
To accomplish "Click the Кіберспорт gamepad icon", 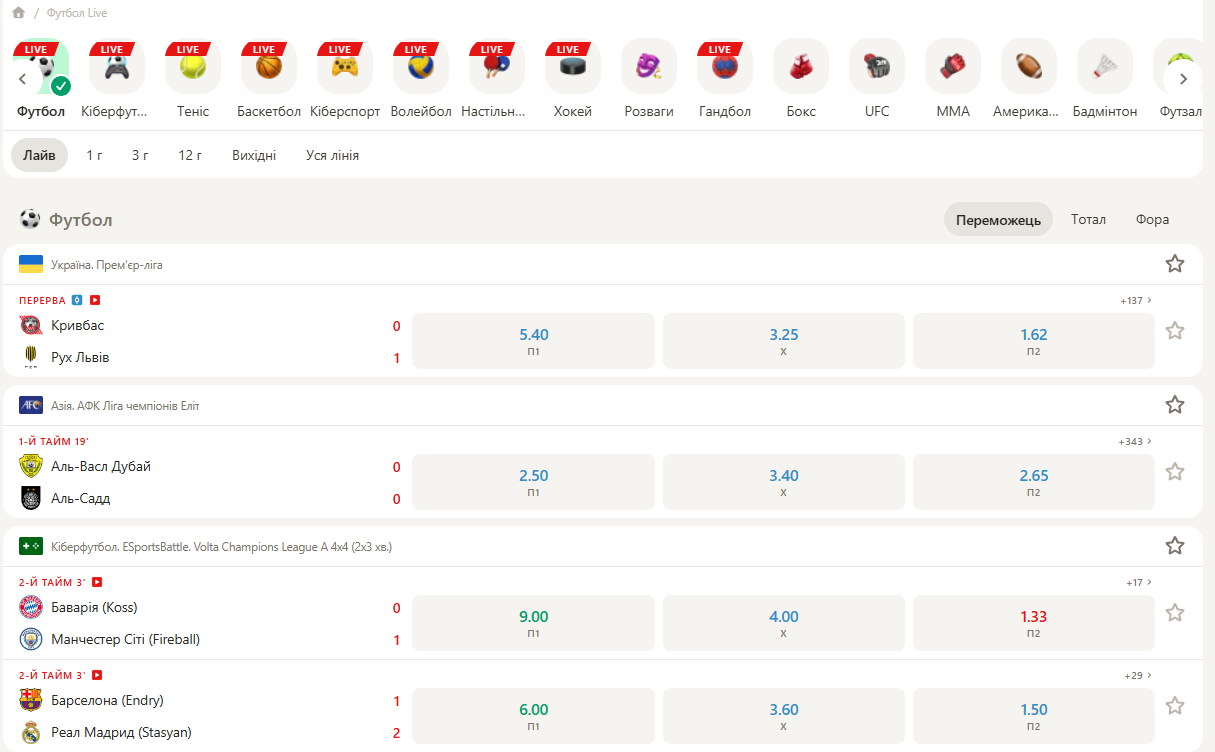I will click(x=345, y=67).
